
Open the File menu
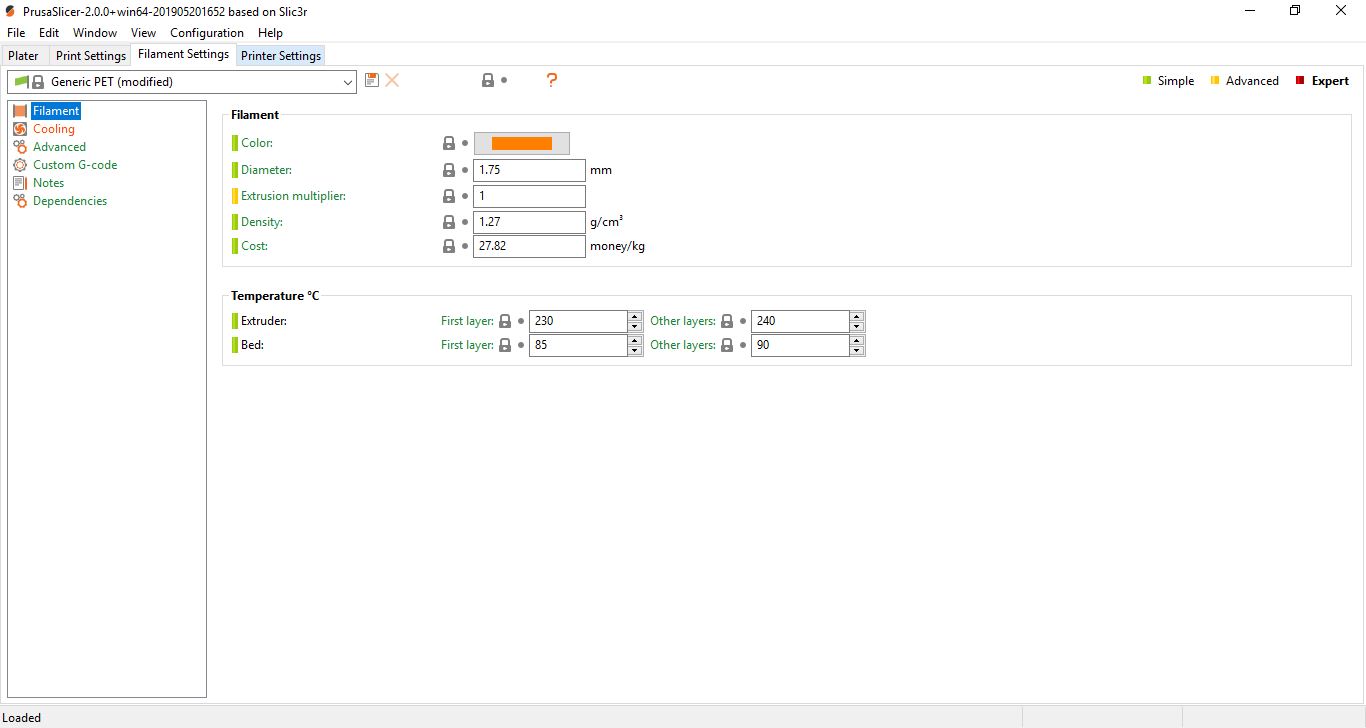pos(16,33)
